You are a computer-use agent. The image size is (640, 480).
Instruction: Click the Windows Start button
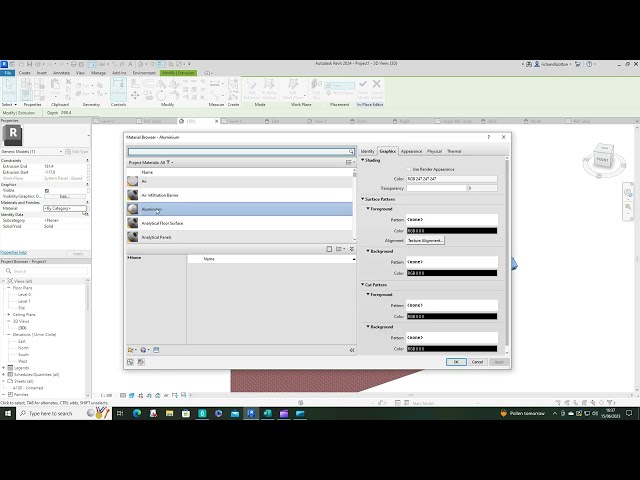8,413
